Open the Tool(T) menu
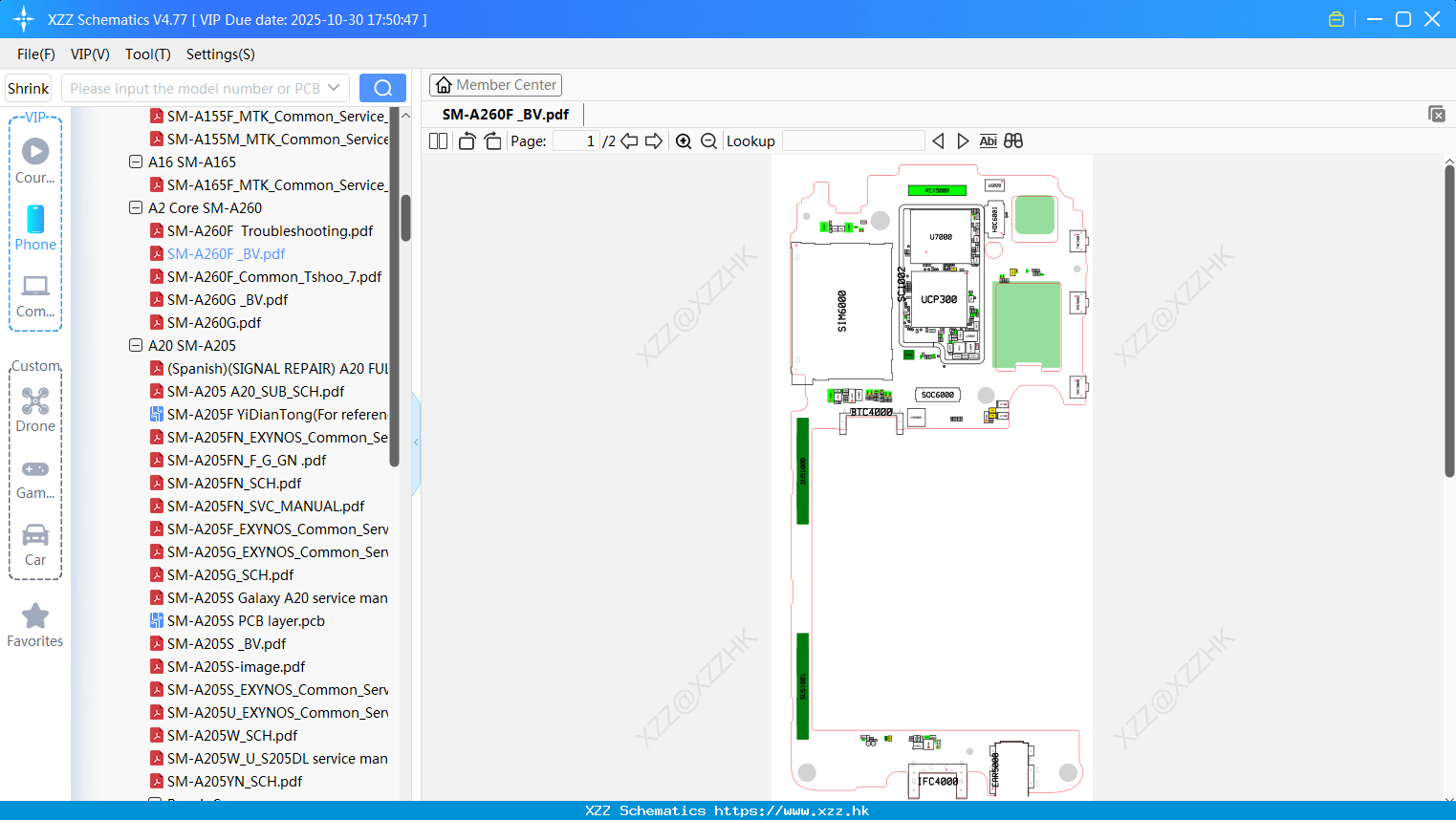 [147, 54]
